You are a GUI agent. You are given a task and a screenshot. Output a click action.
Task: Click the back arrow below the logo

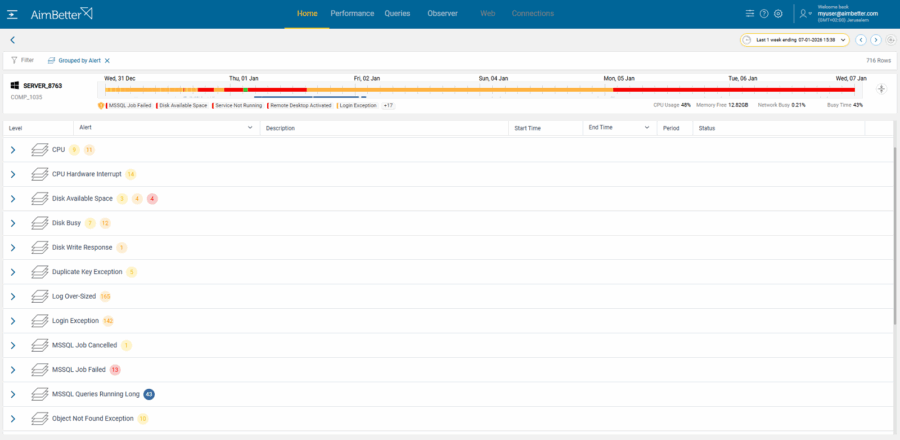(12, 40)
